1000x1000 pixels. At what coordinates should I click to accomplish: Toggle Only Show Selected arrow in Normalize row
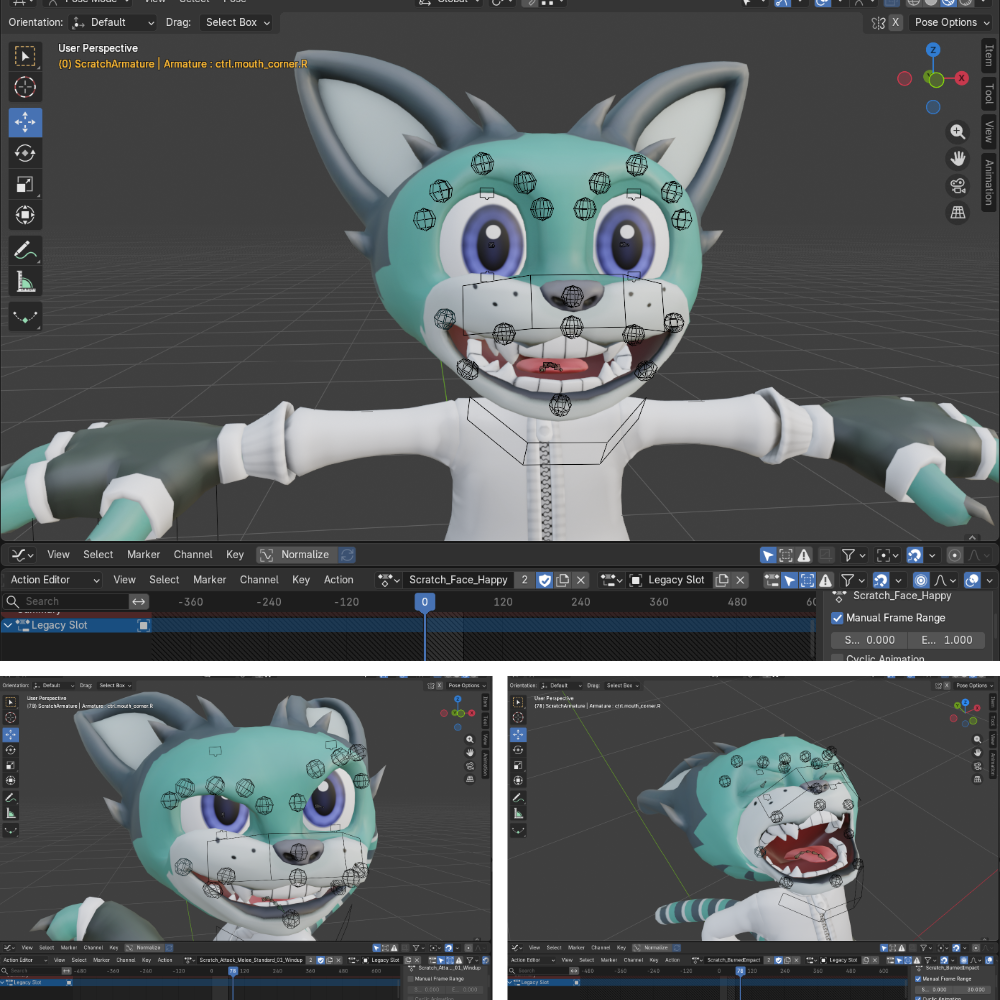(x=768, y=555)
